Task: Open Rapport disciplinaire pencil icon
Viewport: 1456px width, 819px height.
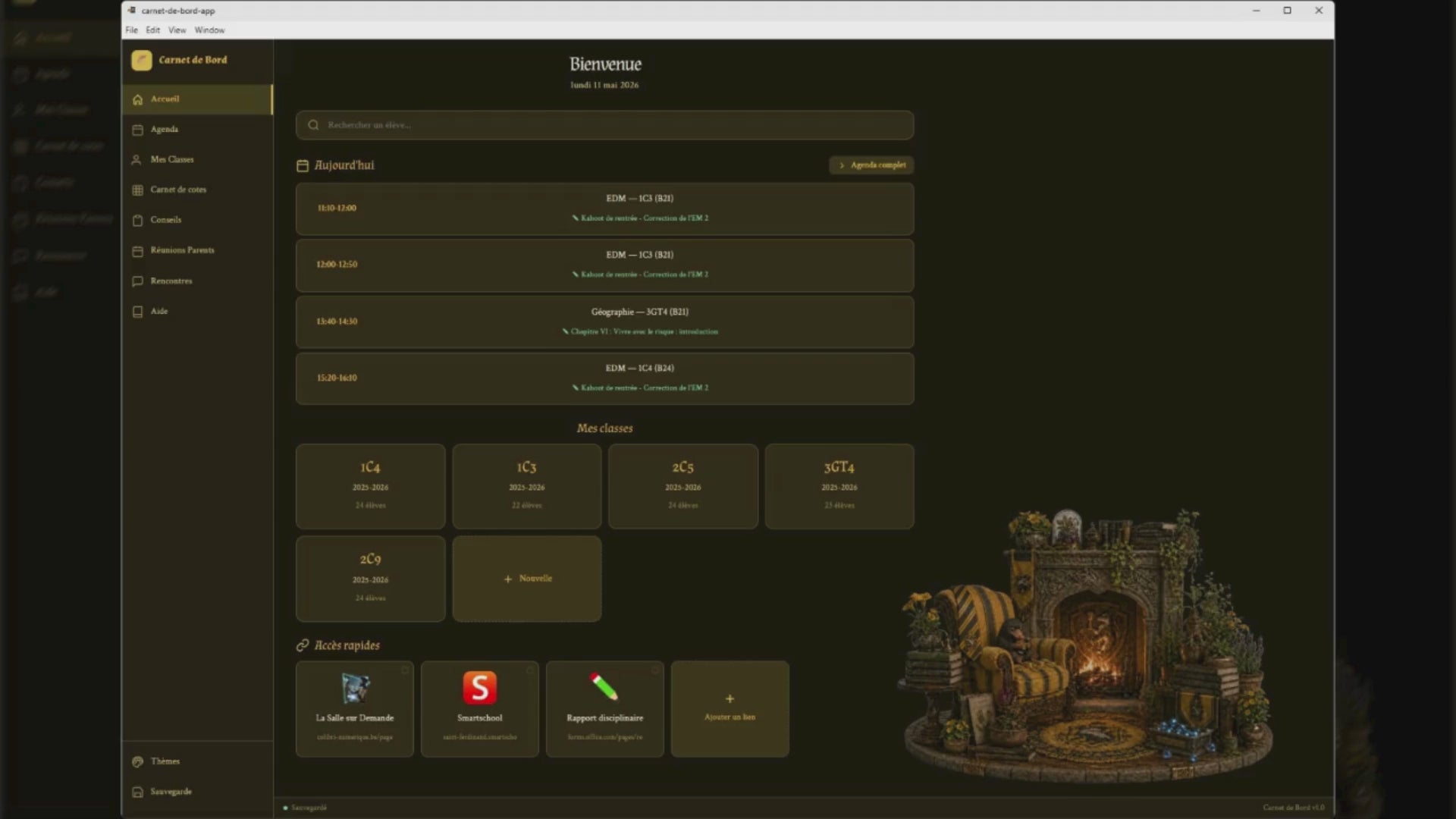Action: click(604, 687)
